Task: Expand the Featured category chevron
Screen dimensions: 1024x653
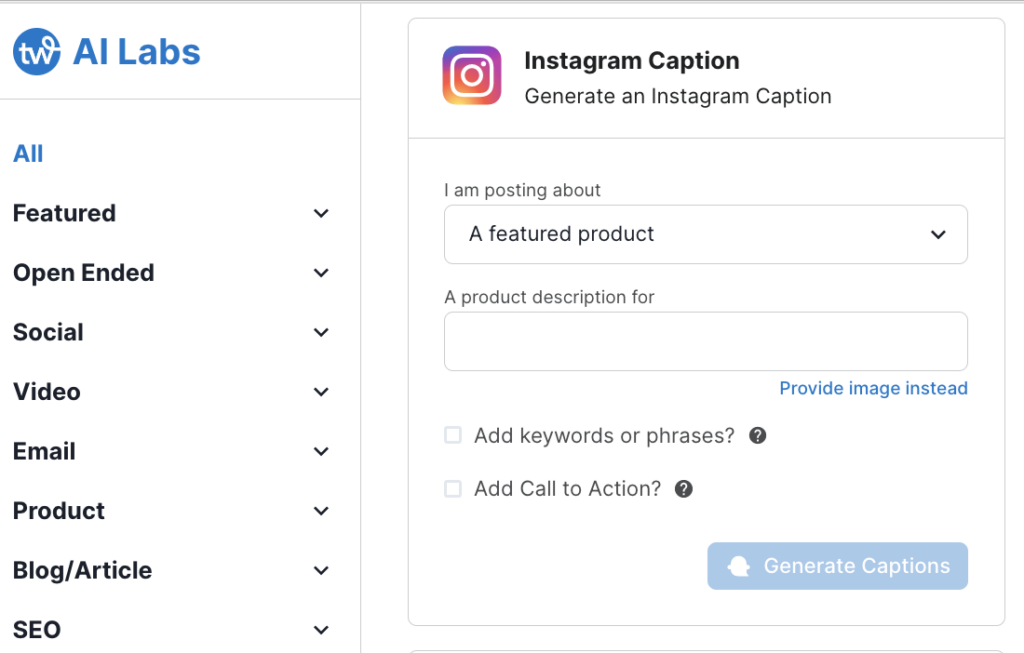Action: pos(321,213)
